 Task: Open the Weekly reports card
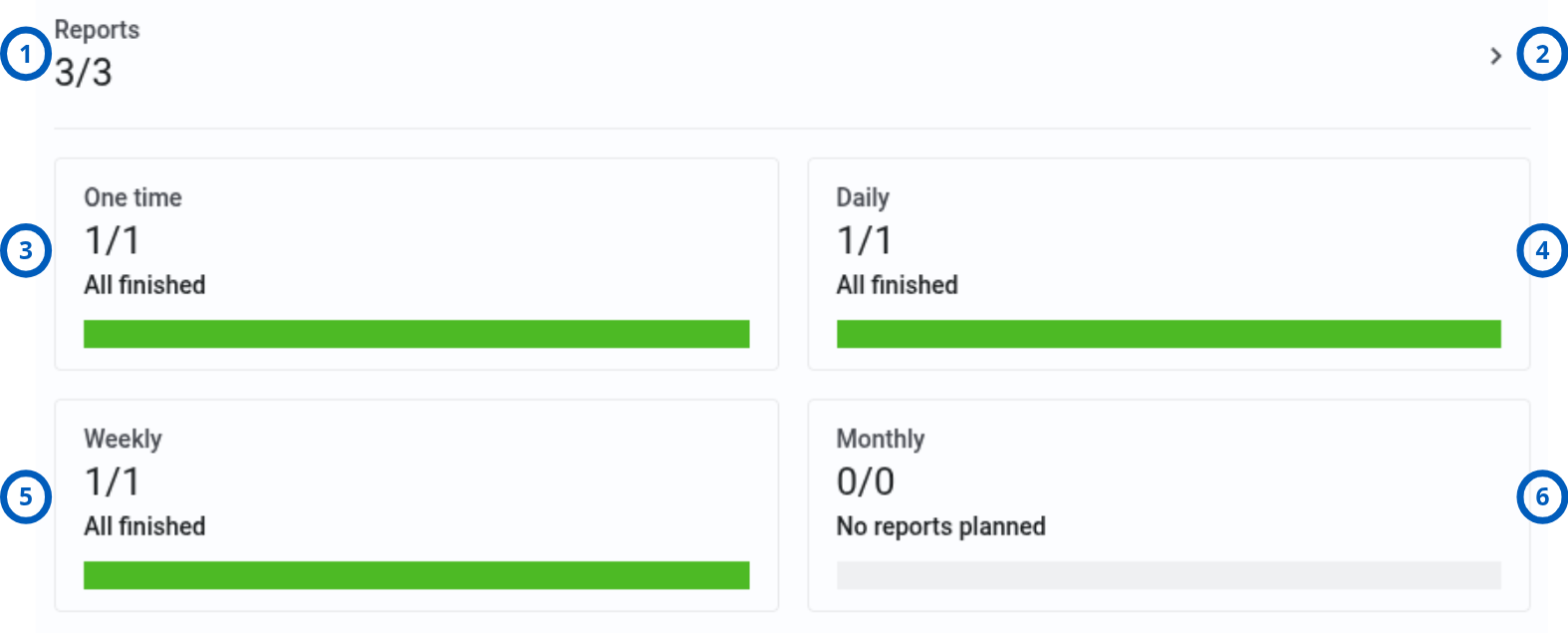(416, 505)
